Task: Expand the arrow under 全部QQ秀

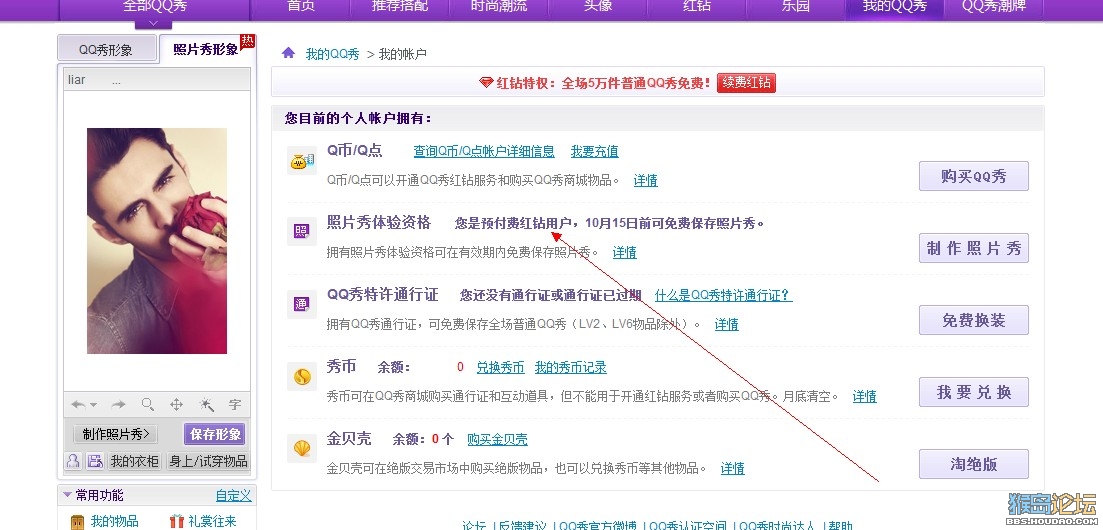Action: coord(154,25)
